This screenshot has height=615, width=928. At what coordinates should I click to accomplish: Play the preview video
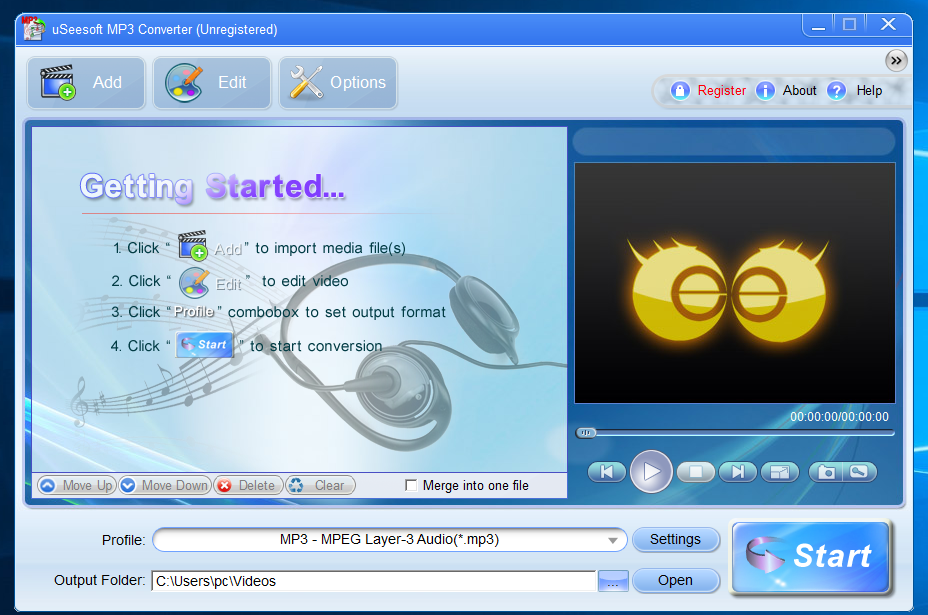[x=651, y=472]
